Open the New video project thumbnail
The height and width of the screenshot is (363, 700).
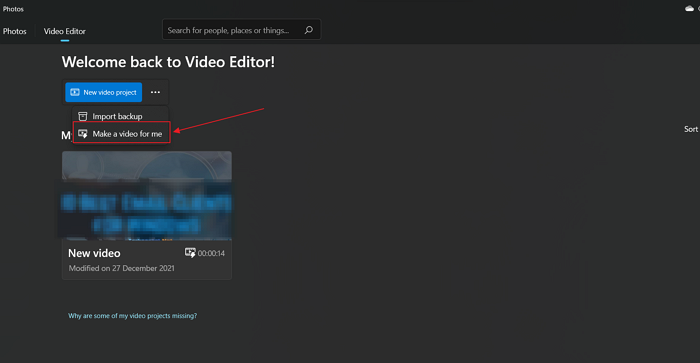[x=147, y=196]
